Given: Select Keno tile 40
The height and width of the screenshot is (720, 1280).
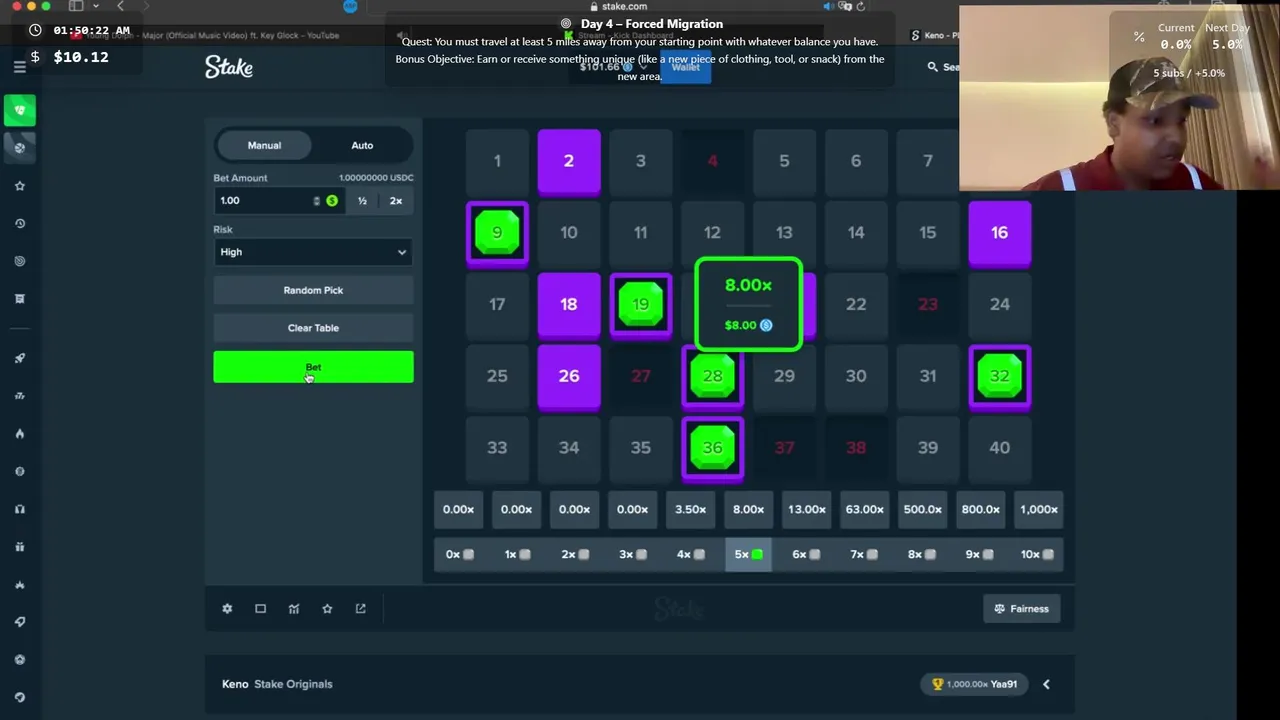Looking at the screenshot, I should (1000, 448).
